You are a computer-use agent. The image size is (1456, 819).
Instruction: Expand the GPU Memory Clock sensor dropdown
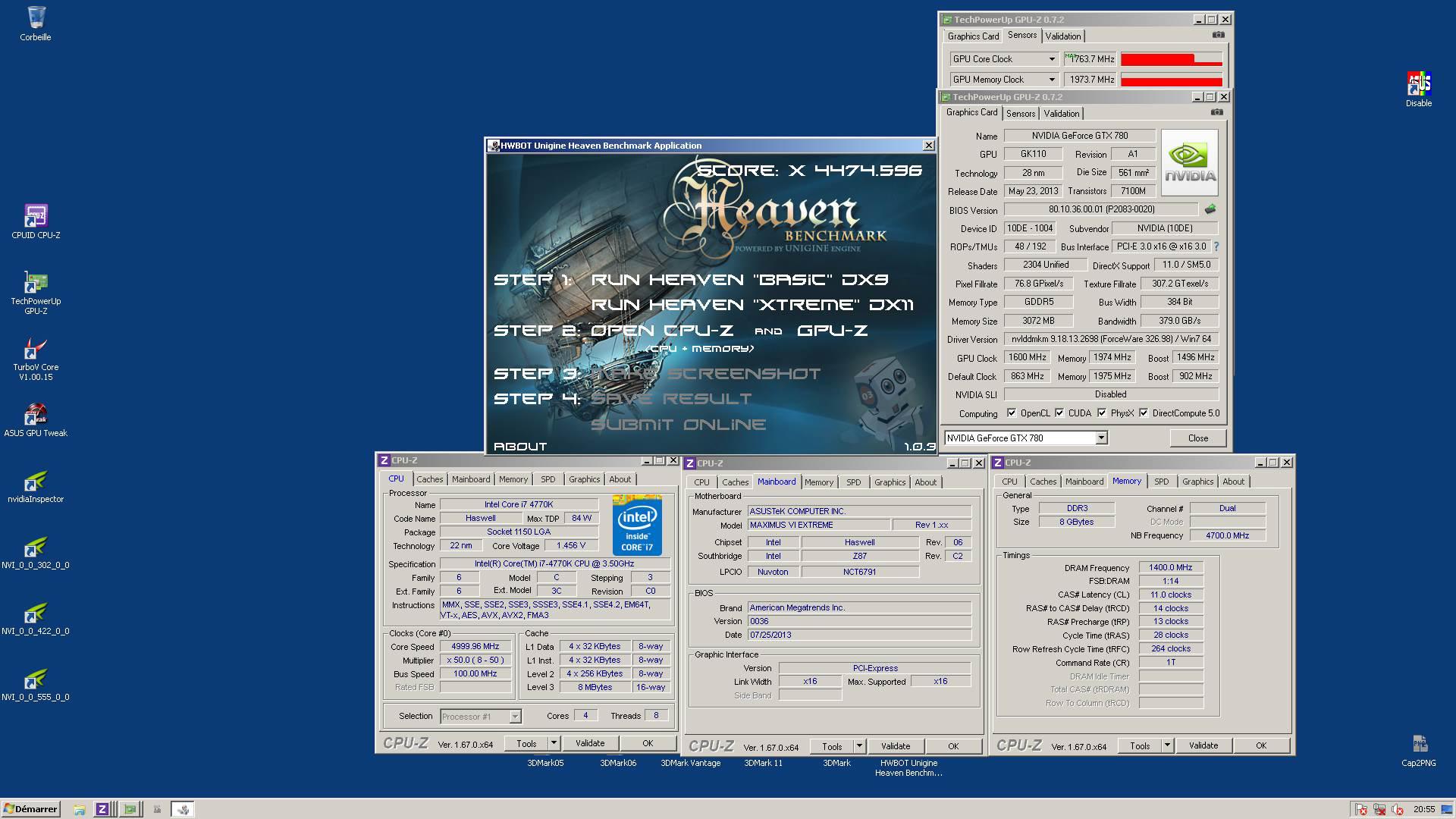point(1052,80)
